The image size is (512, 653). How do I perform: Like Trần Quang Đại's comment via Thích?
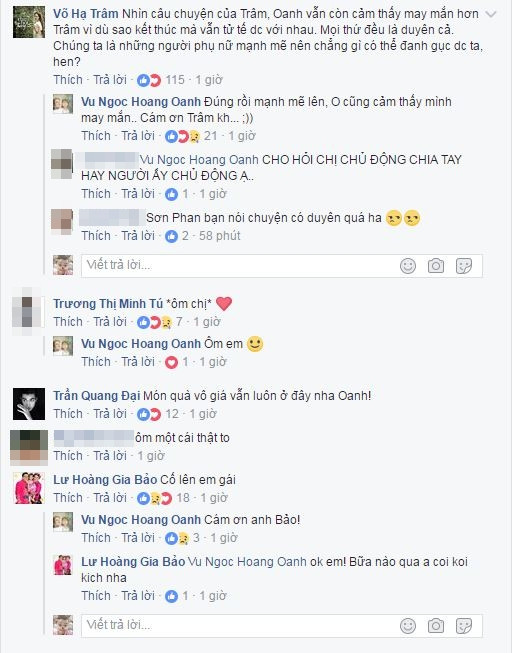(x=68, y=414)
